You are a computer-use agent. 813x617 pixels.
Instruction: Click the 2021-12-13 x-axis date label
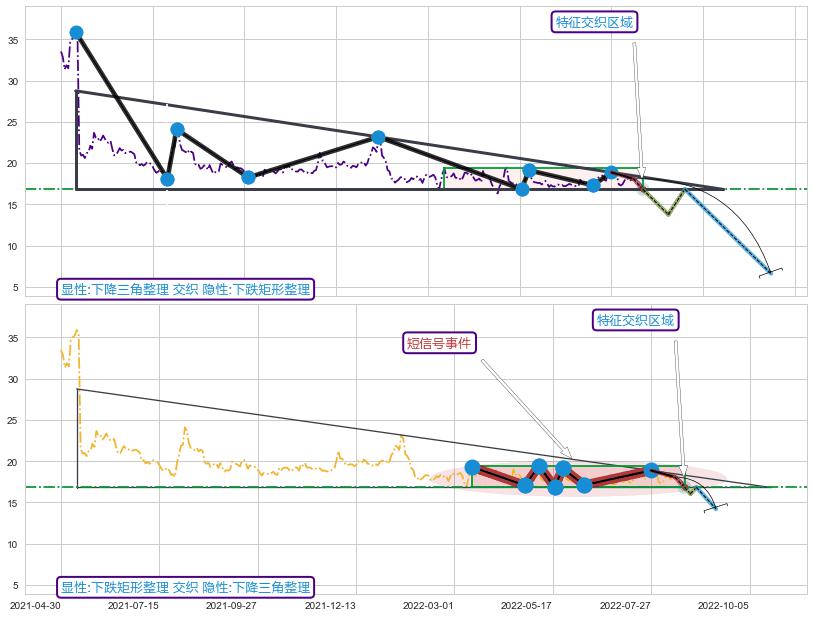tap(331, 605)
